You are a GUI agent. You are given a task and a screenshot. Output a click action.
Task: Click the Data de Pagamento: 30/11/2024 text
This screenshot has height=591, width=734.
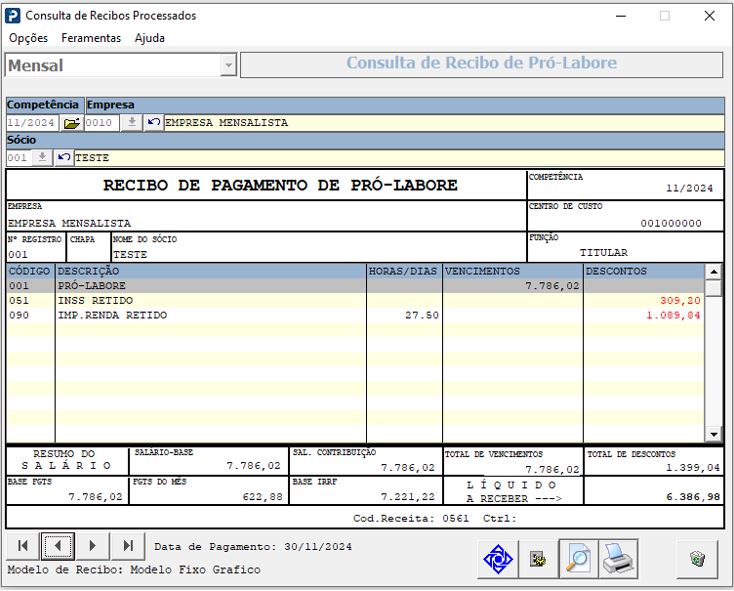[x=253, y=547]
